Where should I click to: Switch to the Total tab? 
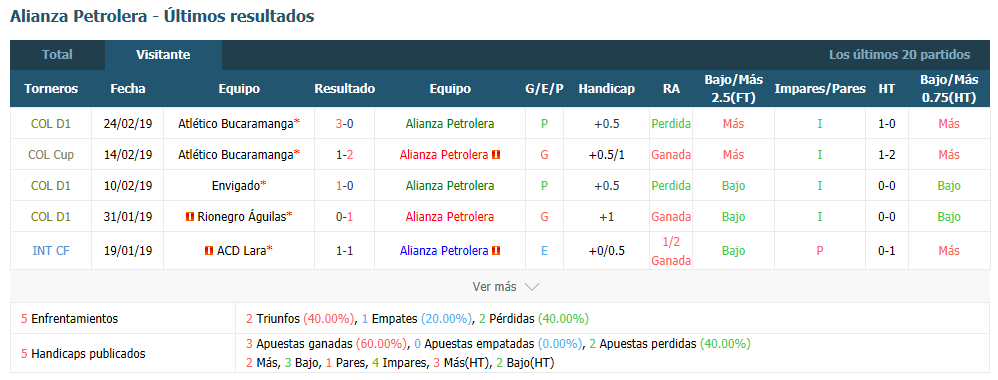click(x=57, y=55)
